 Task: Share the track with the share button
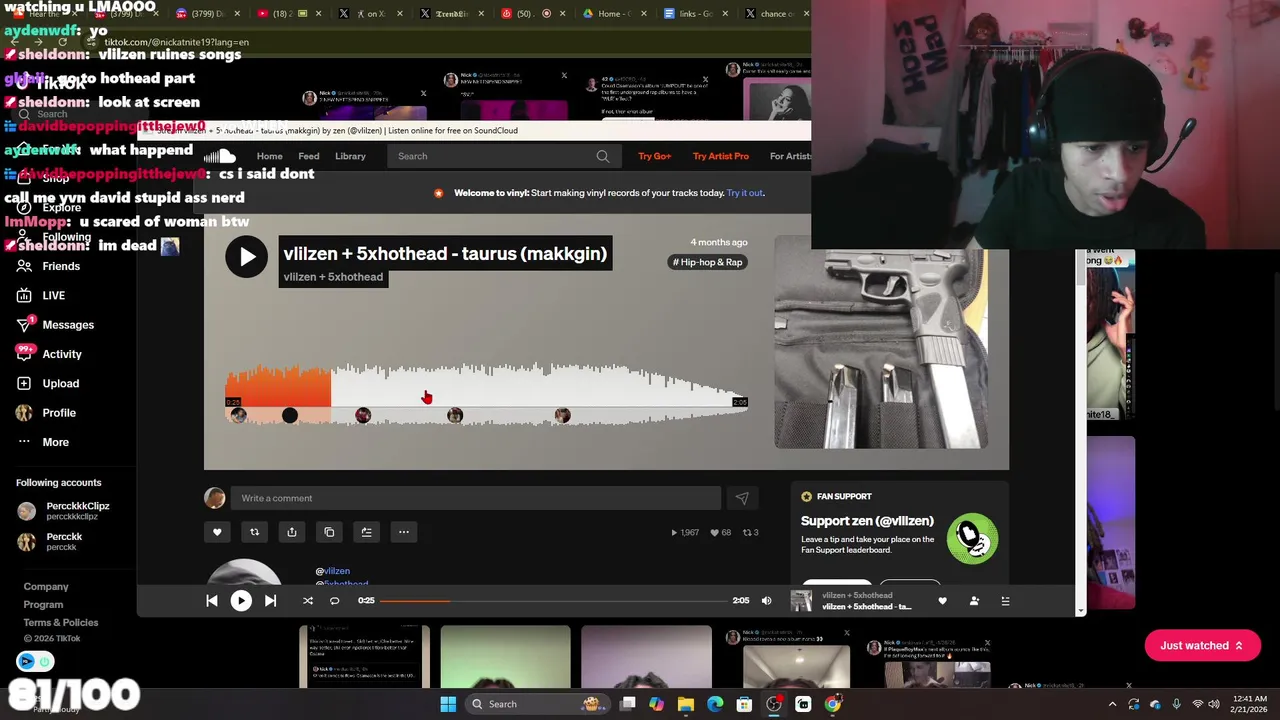point(292,532)
